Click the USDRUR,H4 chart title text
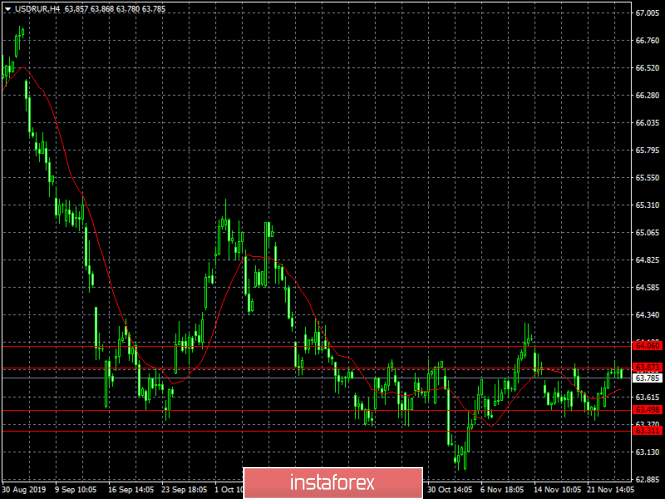The width and height of the screenshot is (665, 499). point(37,9)
